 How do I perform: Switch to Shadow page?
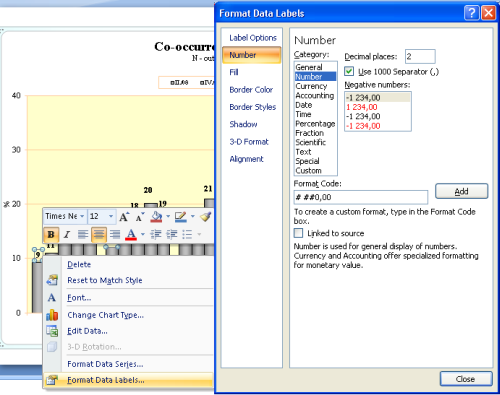(x=243, y=124)
